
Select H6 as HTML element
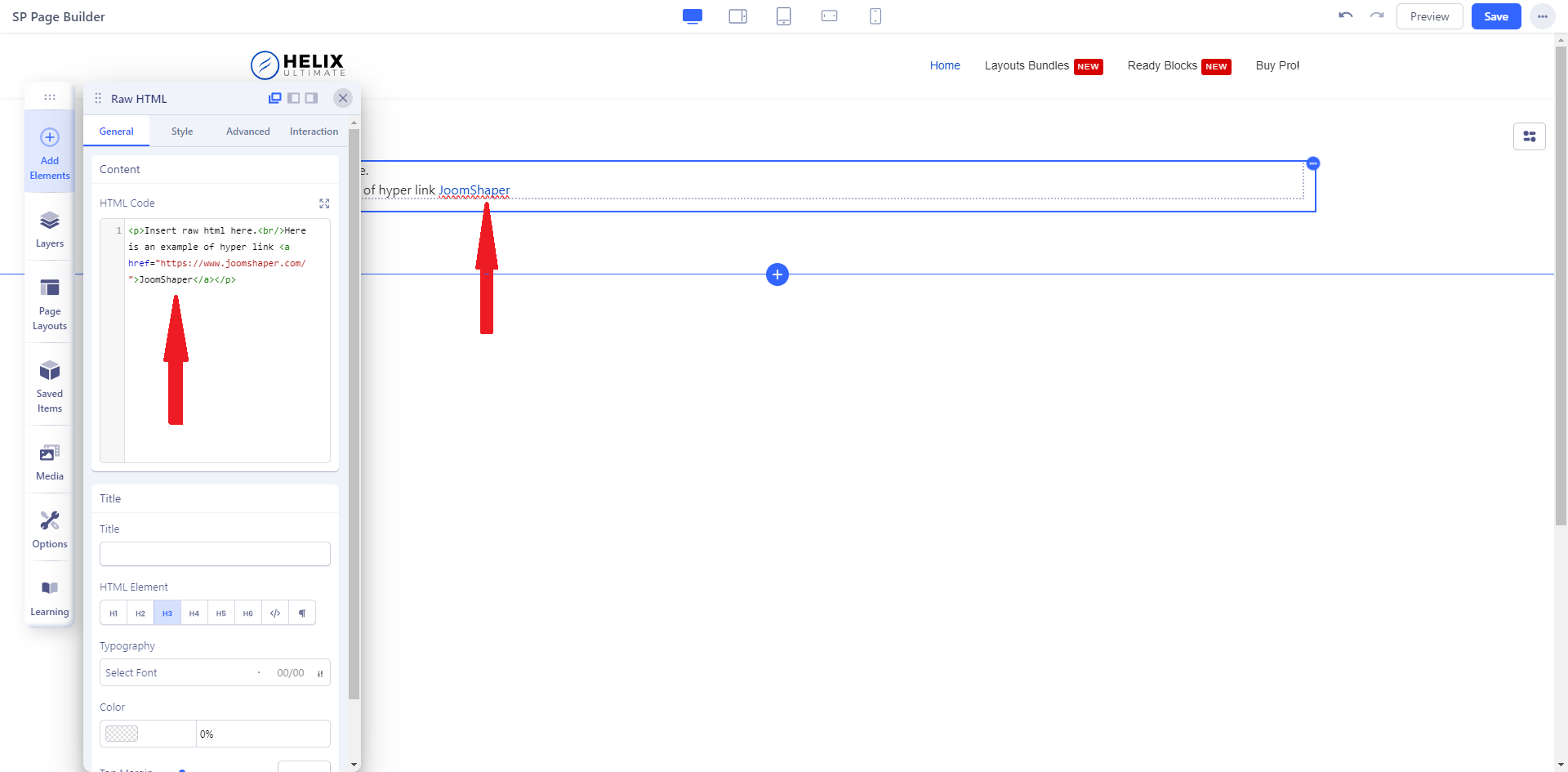248,613
